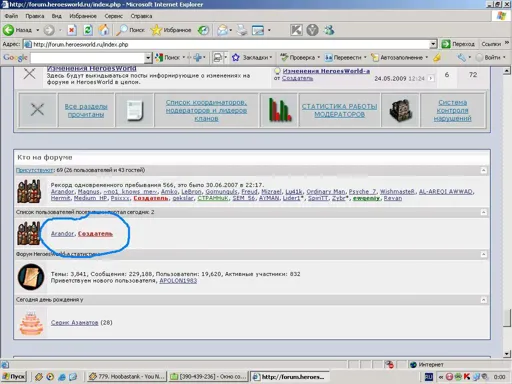Open the Поиск search toolbar button
The width and height of the screenshot is (512, 384).
[x=130, y=30]
